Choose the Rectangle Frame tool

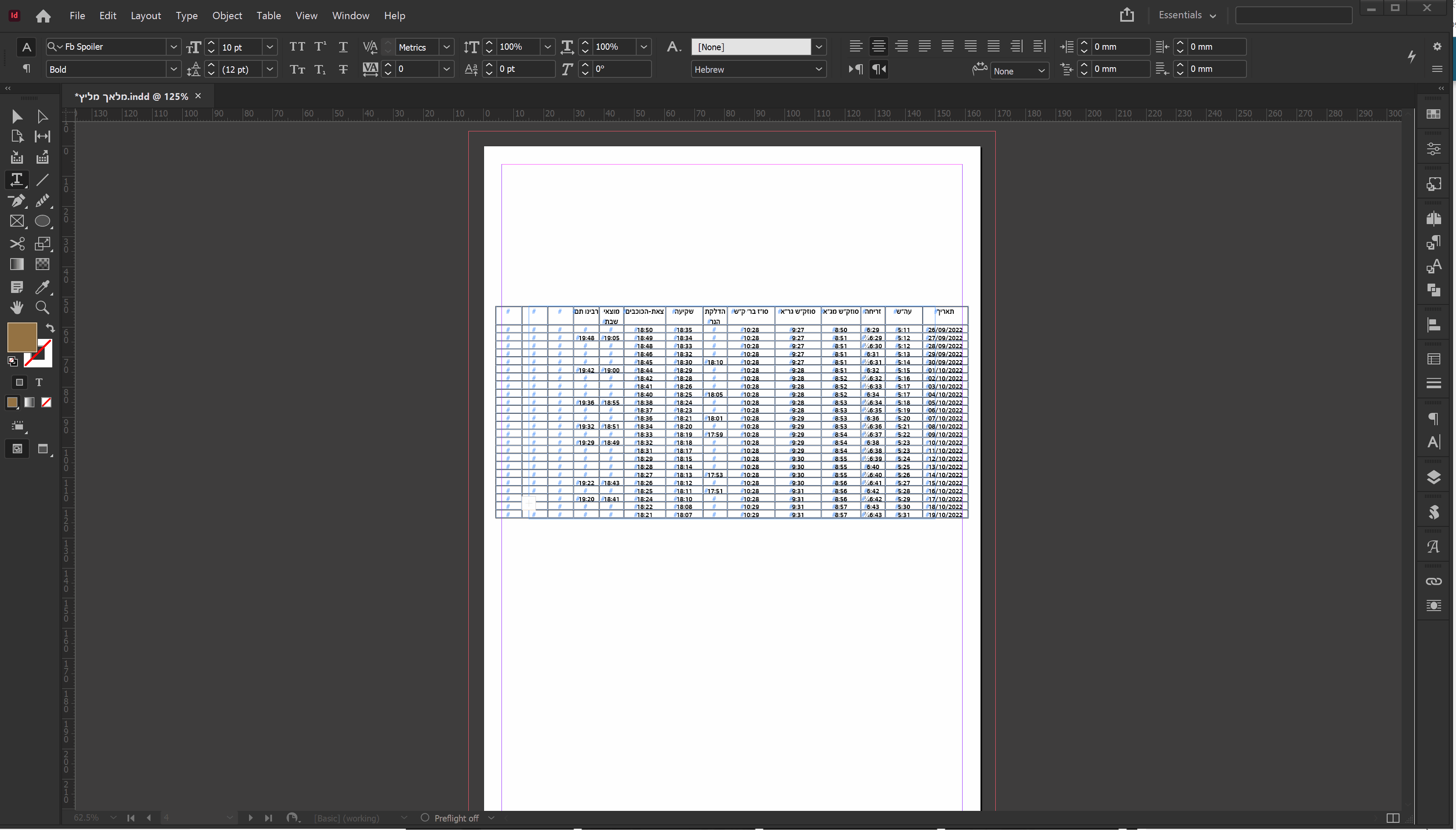click(x=17, y=221)
